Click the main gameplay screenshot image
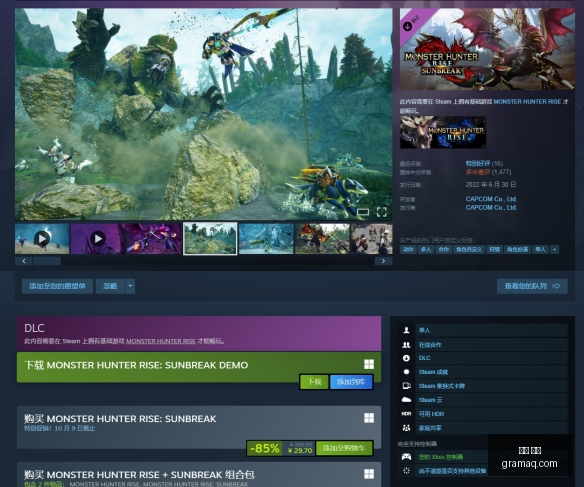 tap(203, 114)
